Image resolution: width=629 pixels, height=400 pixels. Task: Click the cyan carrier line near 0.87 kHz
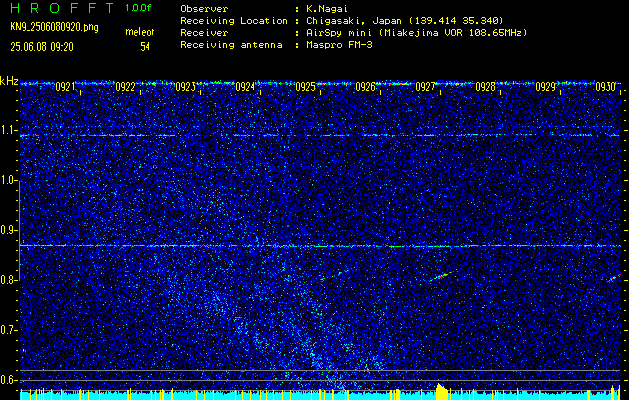click(x=320, y=246)
